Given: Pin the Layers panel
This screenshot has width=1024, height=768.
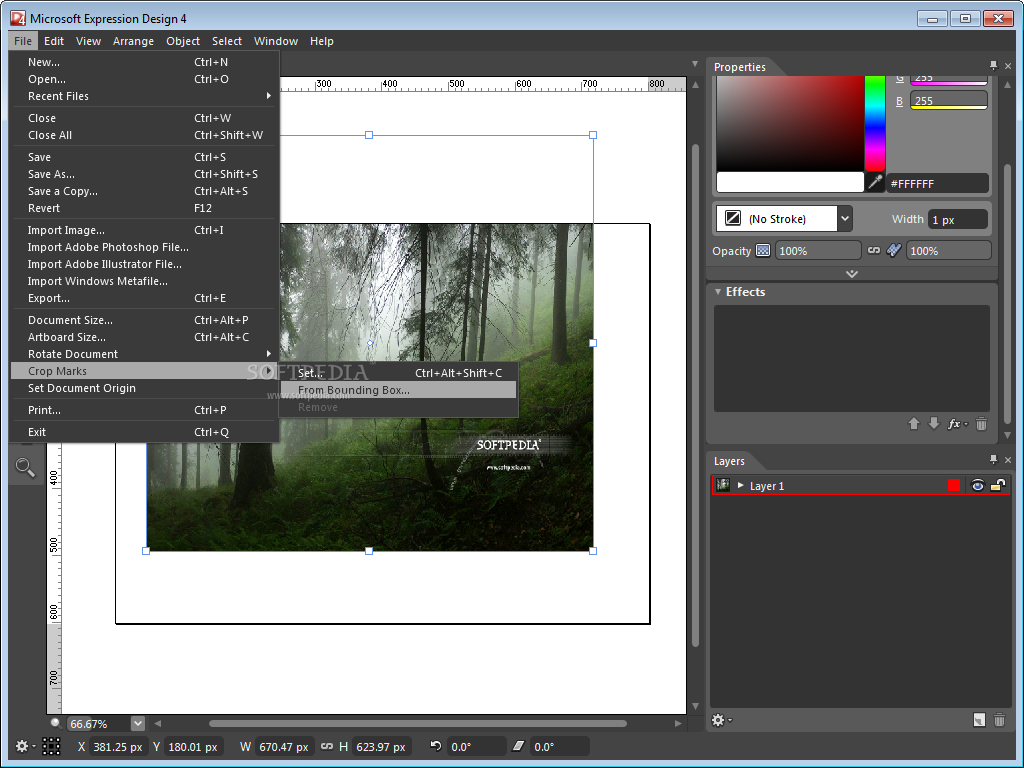Looking at the screenshot, I should coord(993,460).
